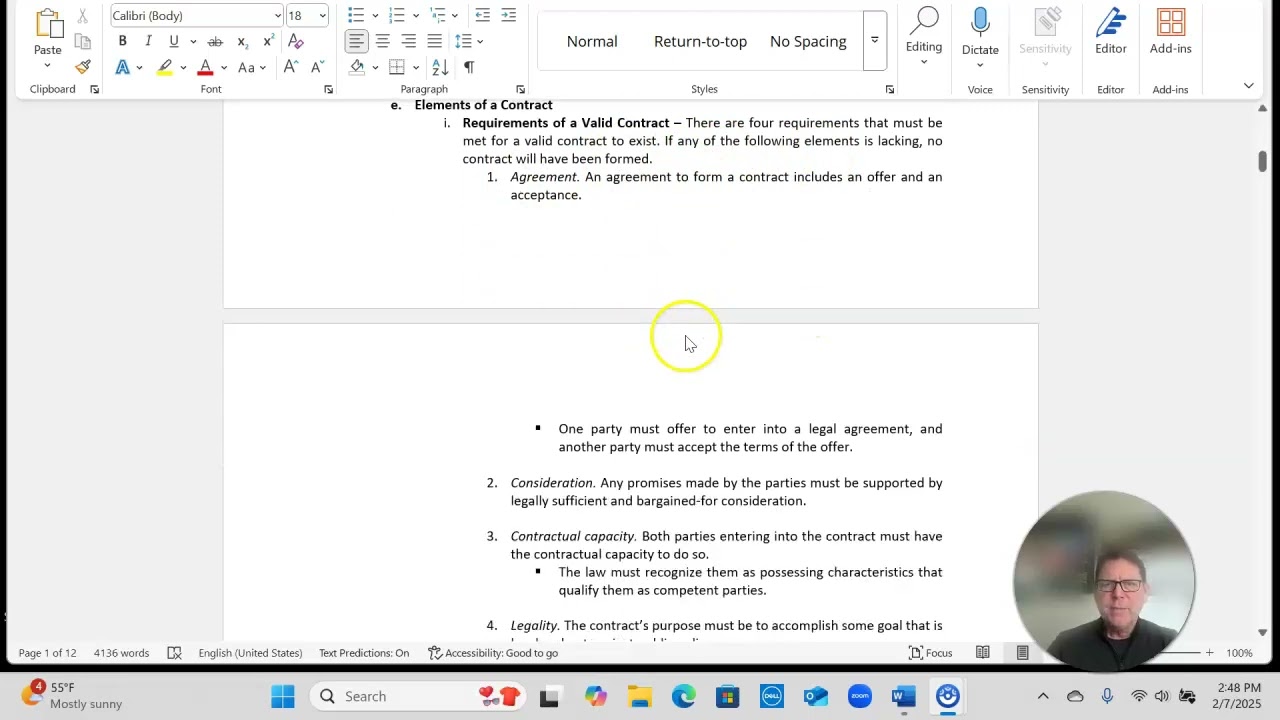
Task: Open the borders dropdown arrow
Action: click(415, 67)
